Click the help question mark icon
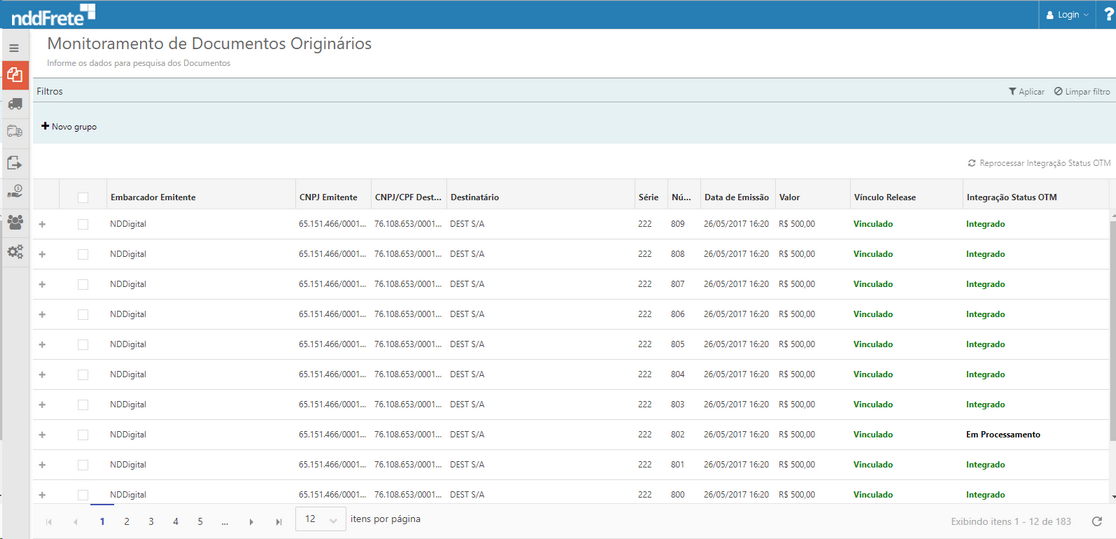 (1107, 14)
